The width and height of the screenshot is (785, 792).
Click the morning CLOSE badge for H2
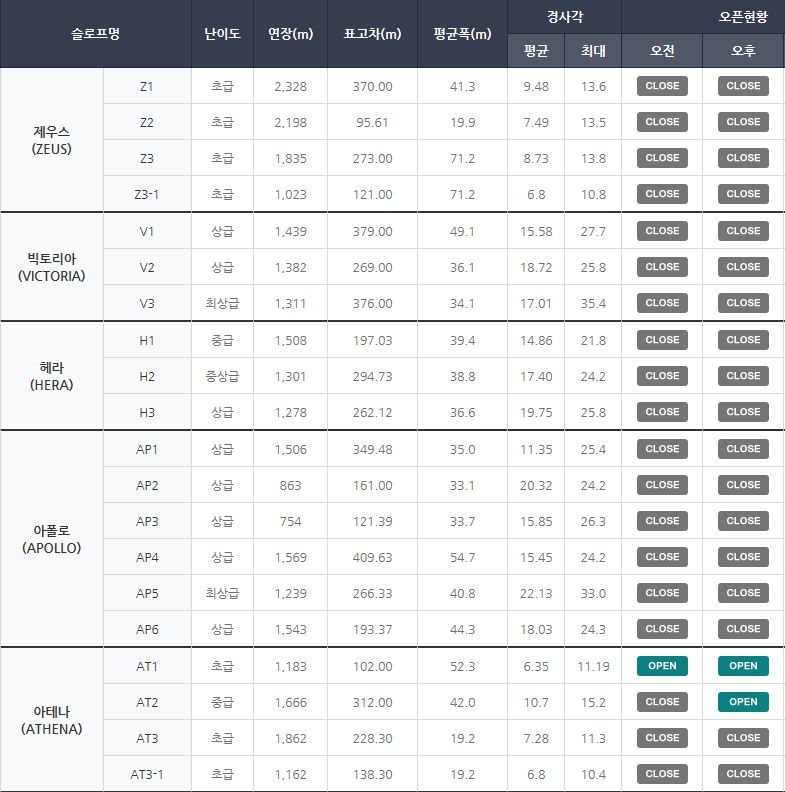662,376
